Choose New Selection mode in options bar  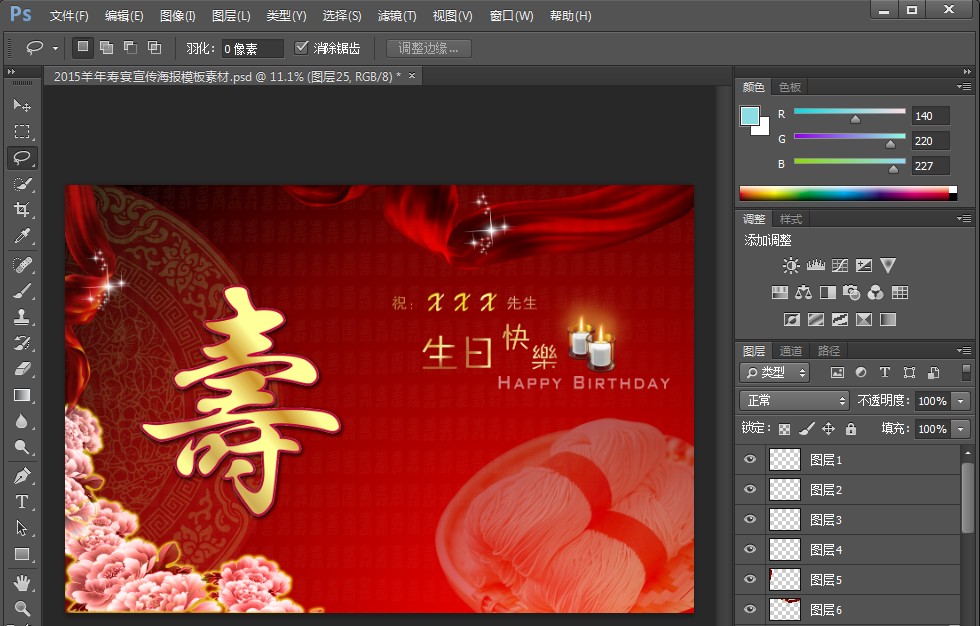point(82,47)
